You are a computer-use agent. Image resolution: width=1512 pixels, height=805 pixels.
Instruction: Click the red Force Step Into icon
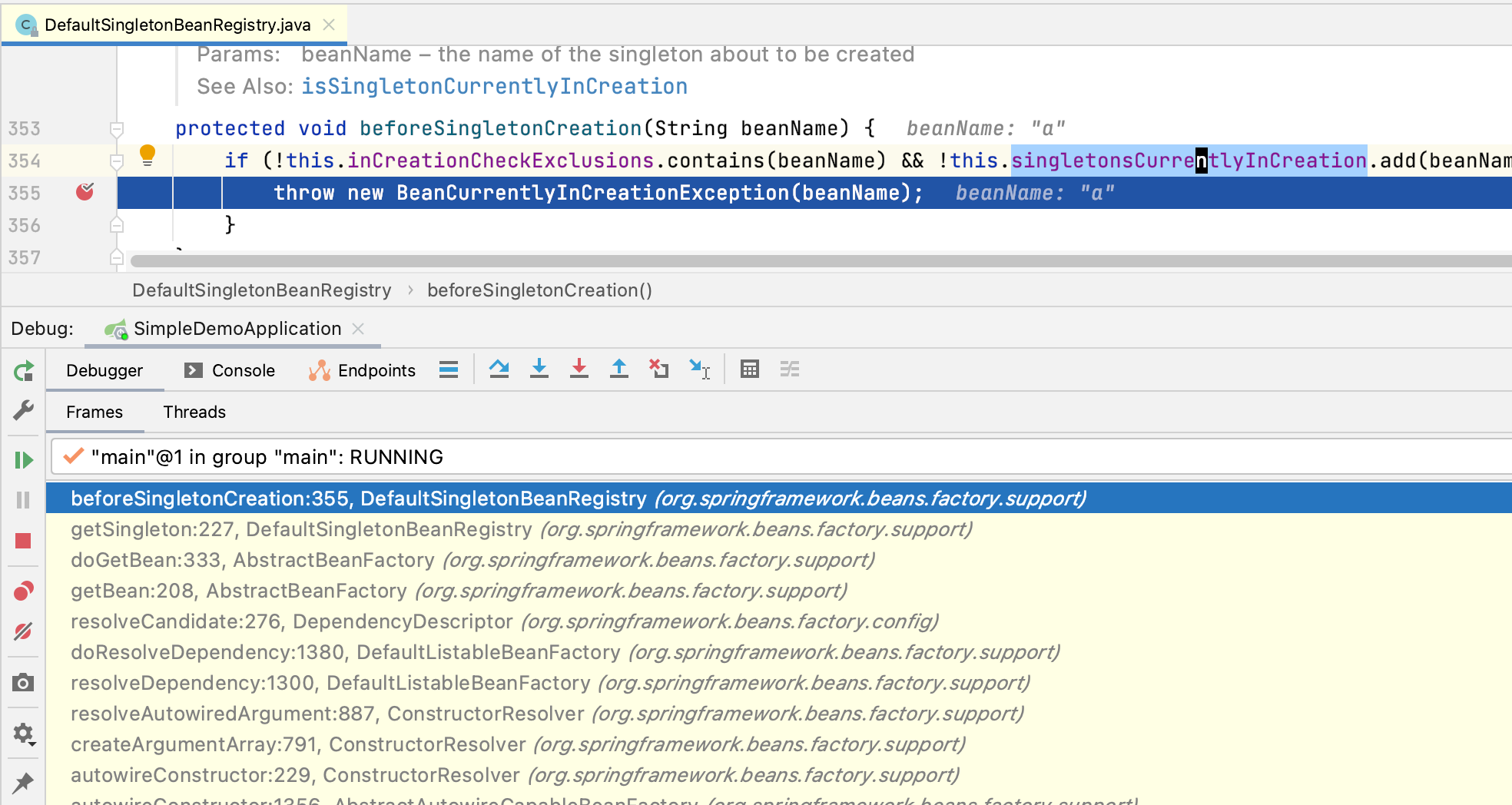coord(579,369)
